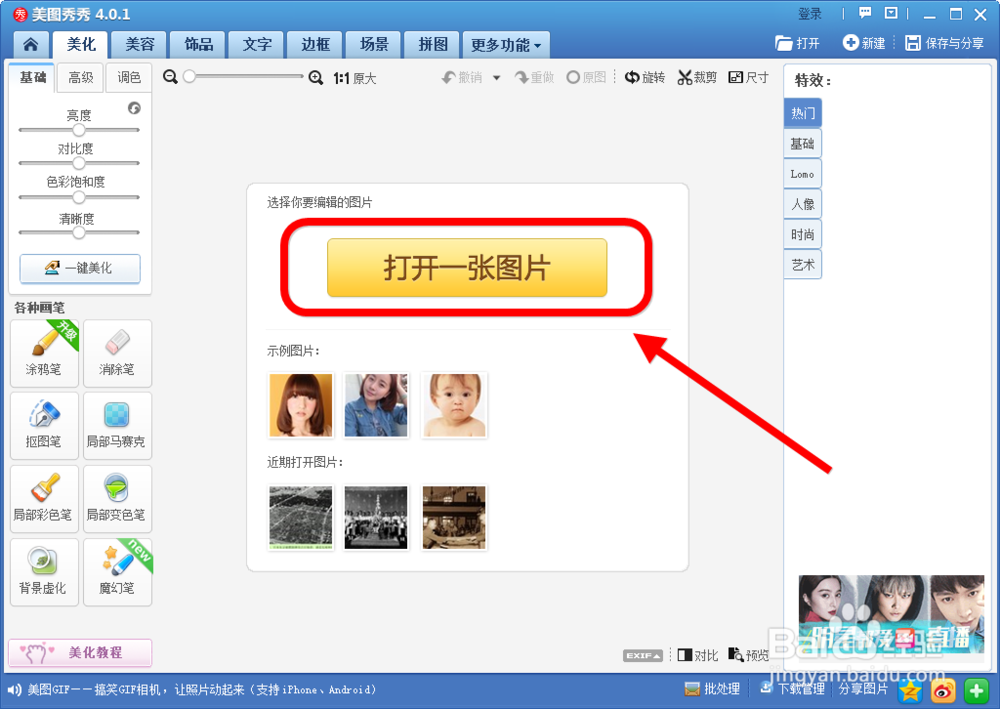Click the zoom in magnifier icon
Screen dimensions: 1000x709
[316, 78]
